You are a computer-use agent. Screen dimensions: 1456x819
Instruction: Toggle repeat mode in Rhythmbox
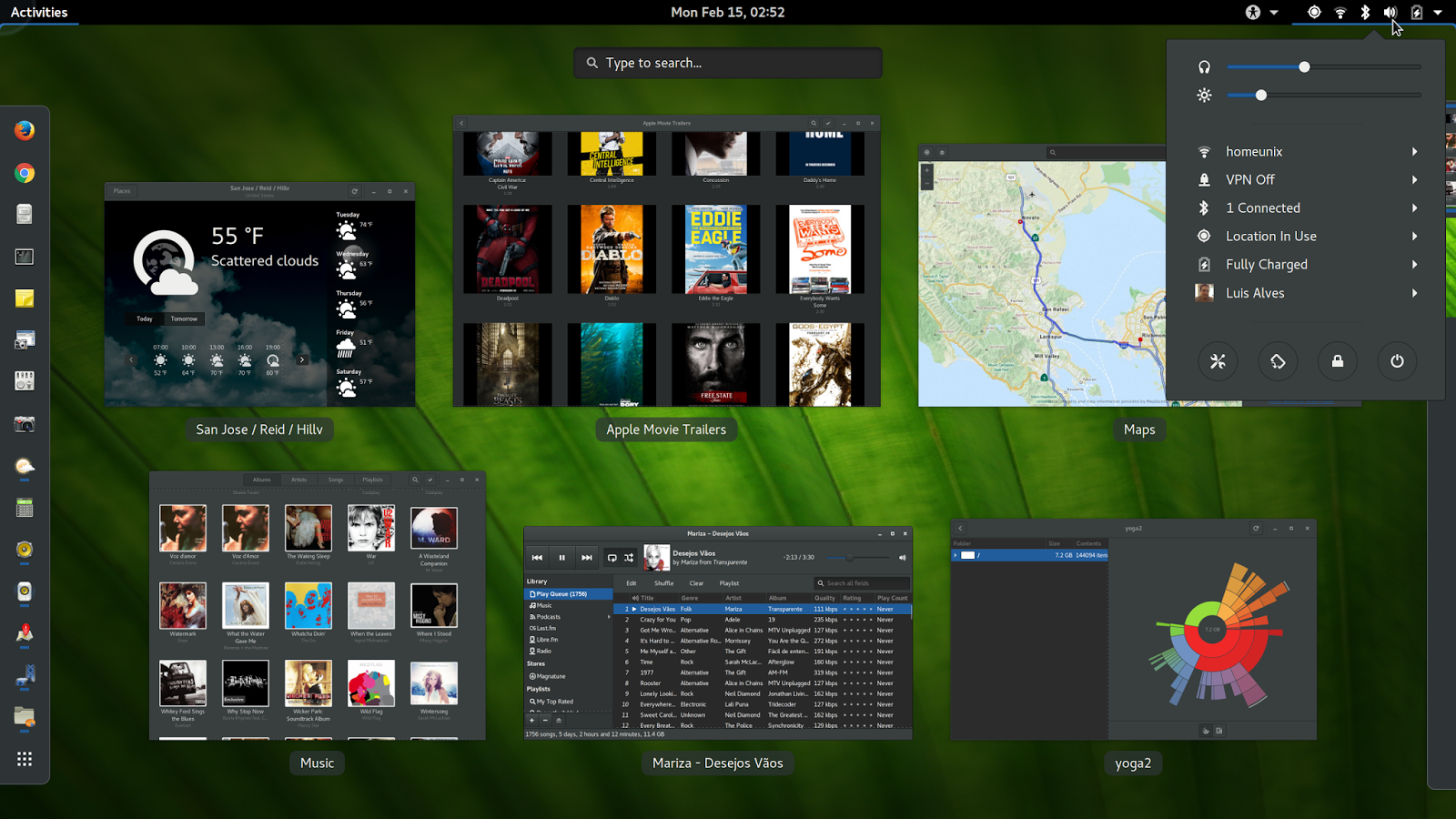[x=612, y=557]
